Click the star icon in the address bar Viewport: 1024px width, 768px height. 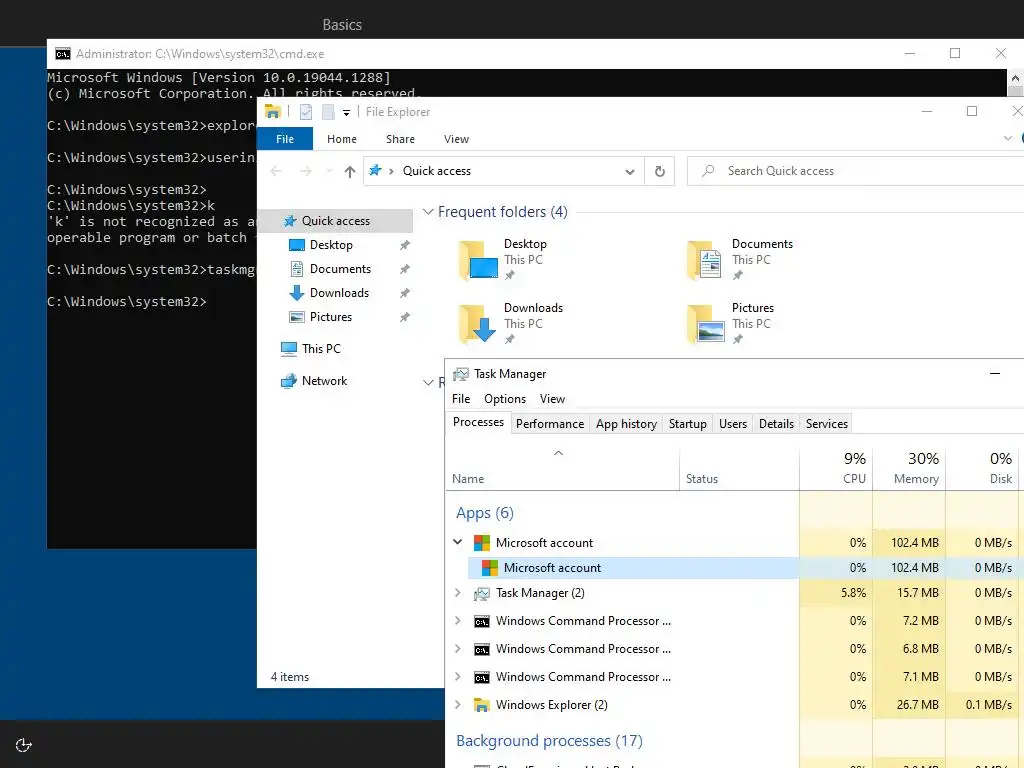[375, 170]
